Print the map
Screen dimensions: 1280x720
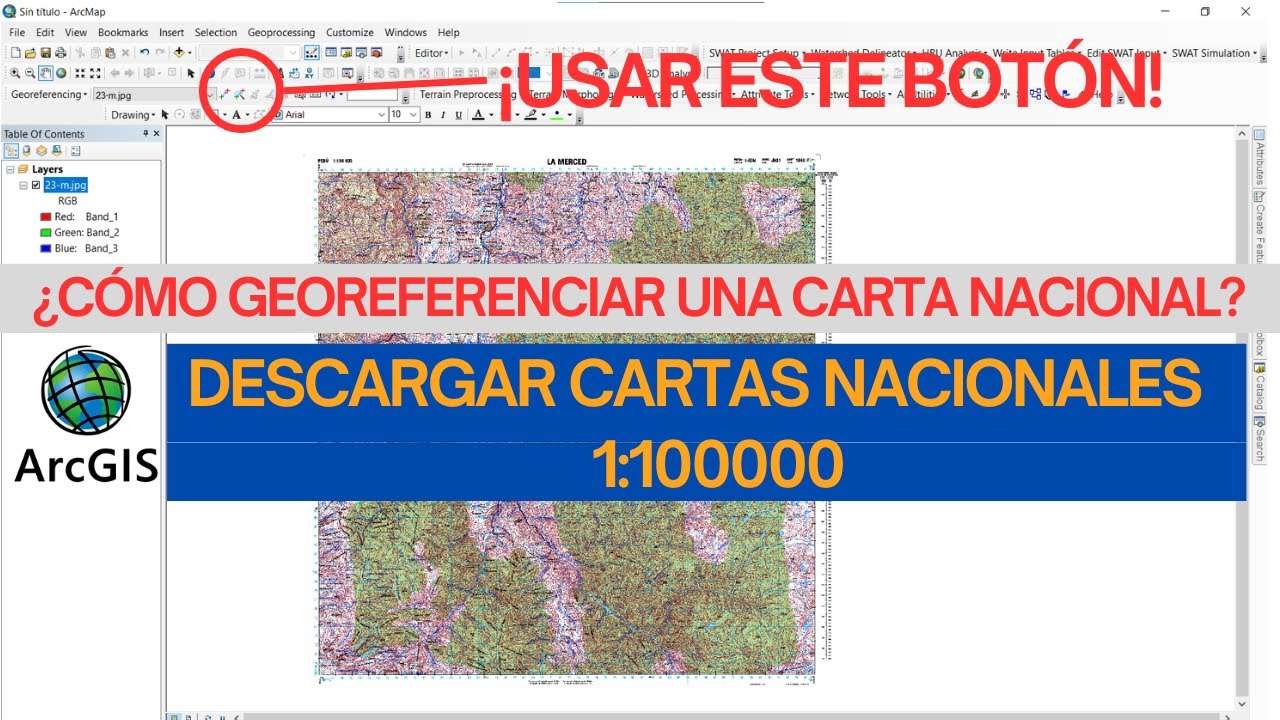click(x=60, y=53)
